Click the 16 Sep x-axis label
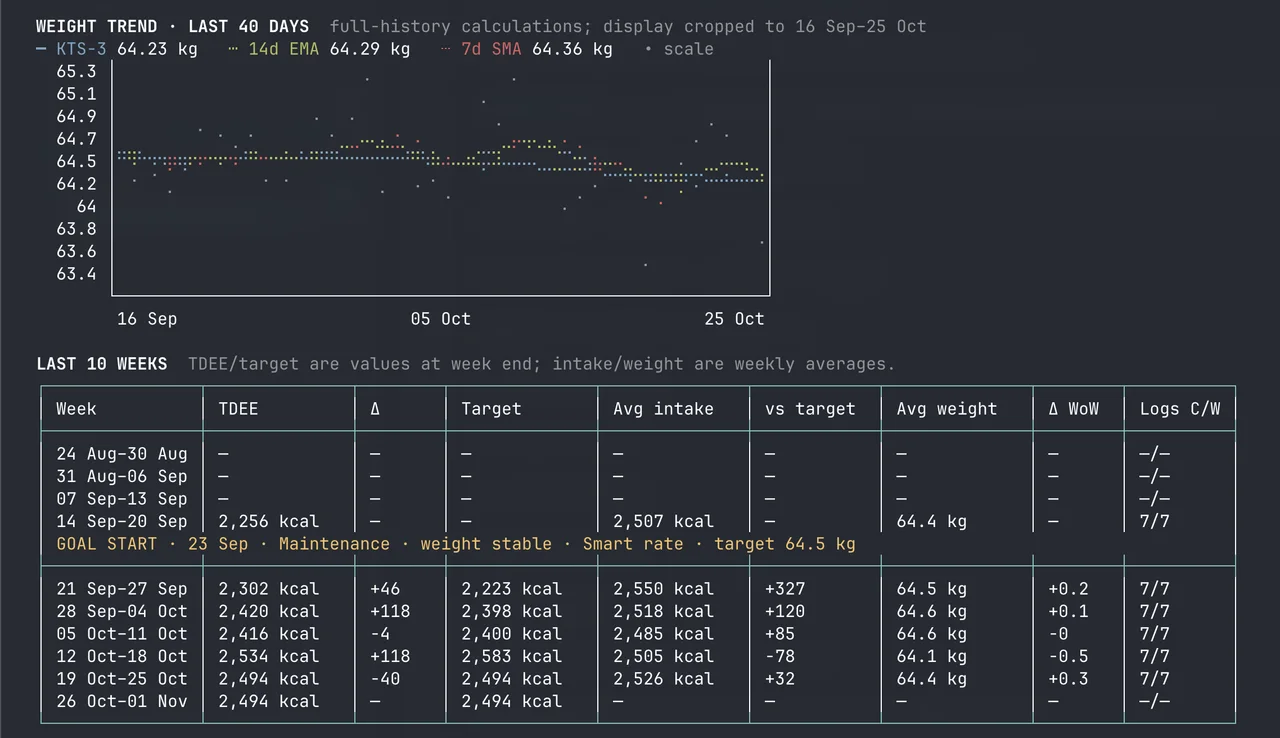Viewport: 1280px width, 738px height. click(x=147, y=319)
